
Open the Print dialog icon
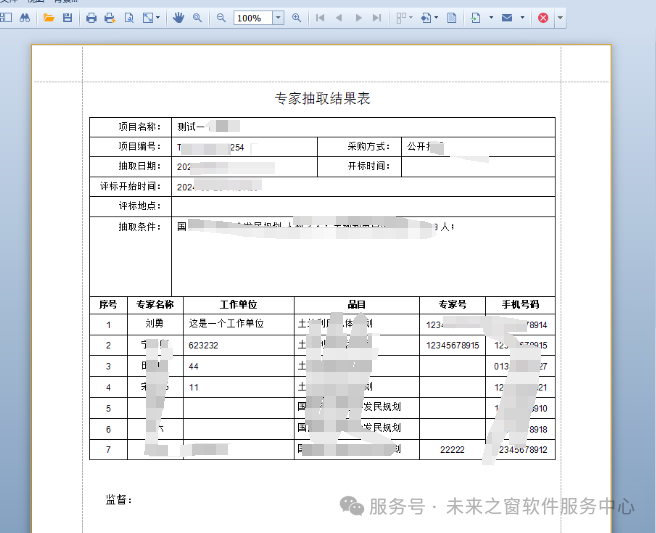[x=91, y=18]
